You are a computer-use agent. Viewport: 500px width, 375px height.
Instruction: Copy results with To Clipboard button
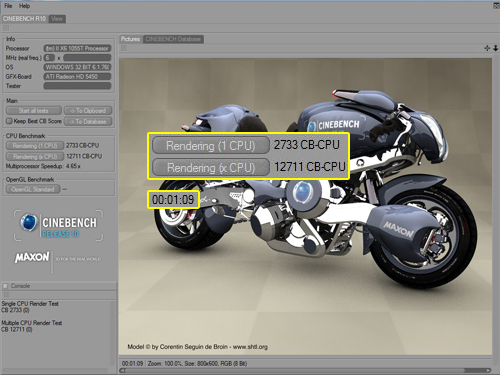pyautogui.click(x=88, y=111)
